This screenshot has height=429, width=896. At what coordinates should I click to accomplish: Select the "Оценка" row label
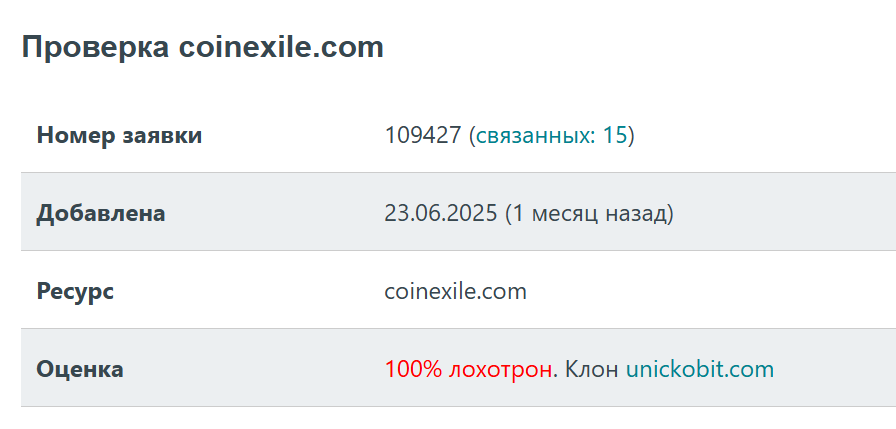80,369
